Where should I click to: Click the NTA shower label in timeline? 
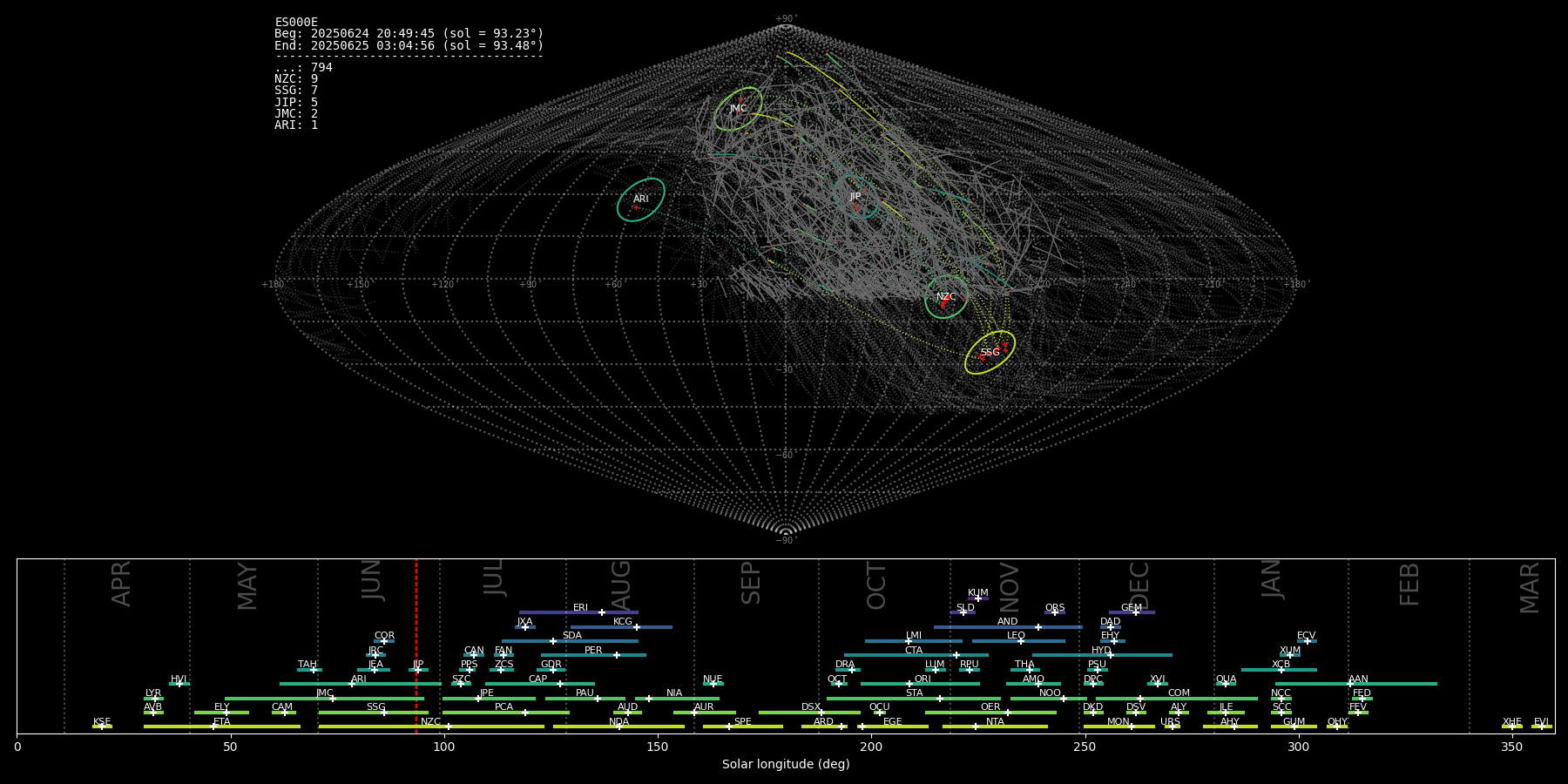(x=995, y=722)
